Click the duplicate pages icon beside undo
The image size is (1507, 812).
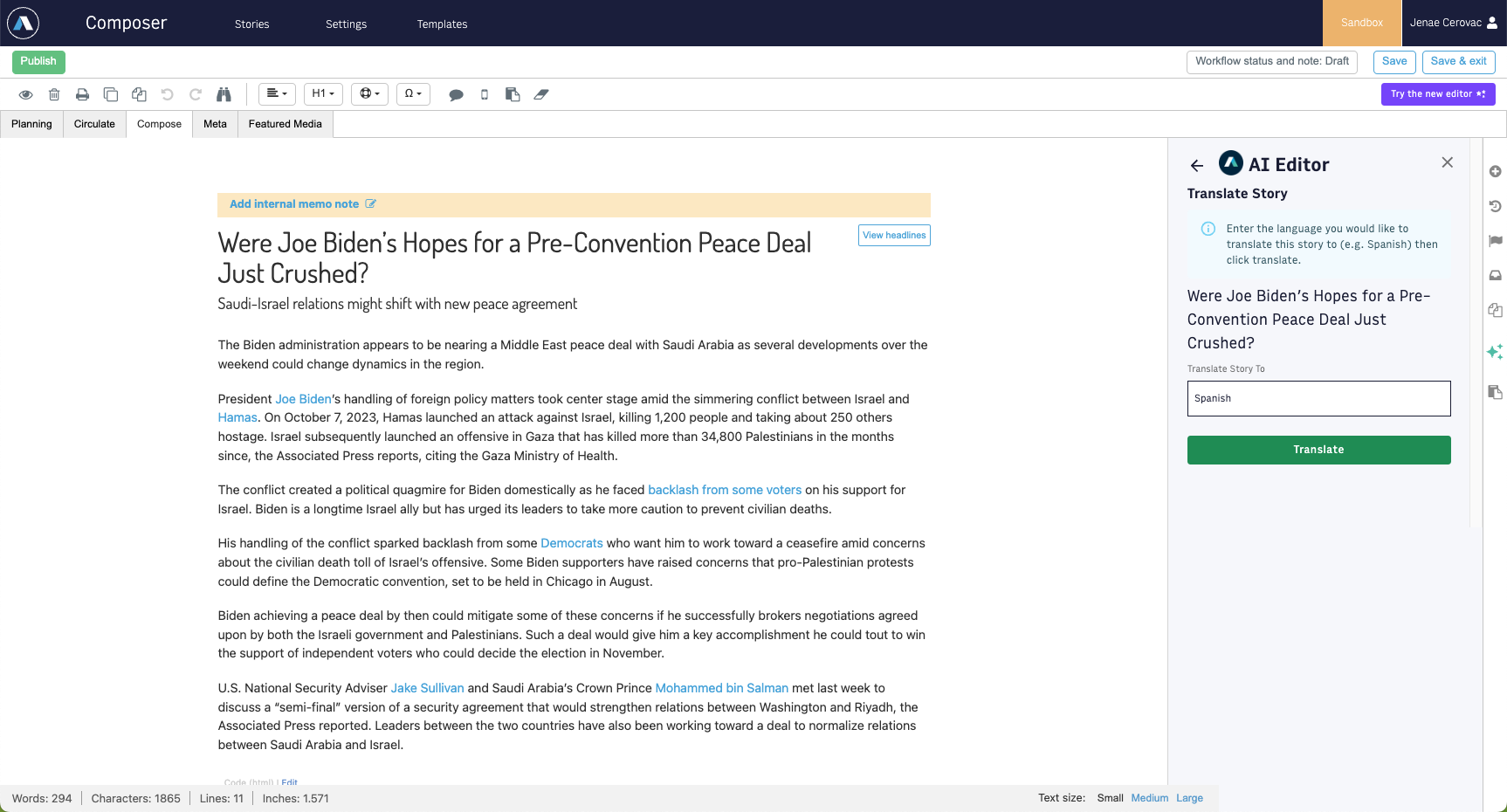pos(139,94)
